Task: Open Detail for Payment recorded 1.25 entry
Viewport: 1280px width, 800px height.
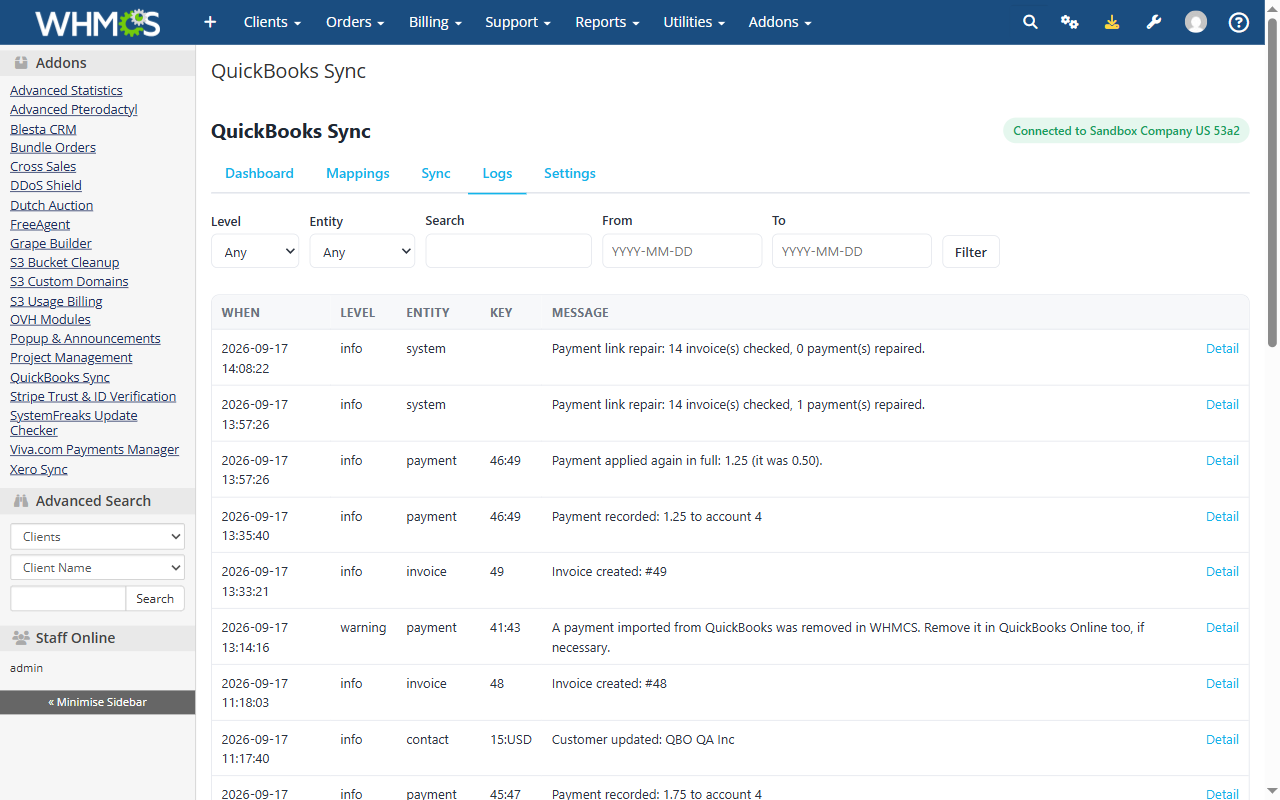Action: tap(1222, 517)
